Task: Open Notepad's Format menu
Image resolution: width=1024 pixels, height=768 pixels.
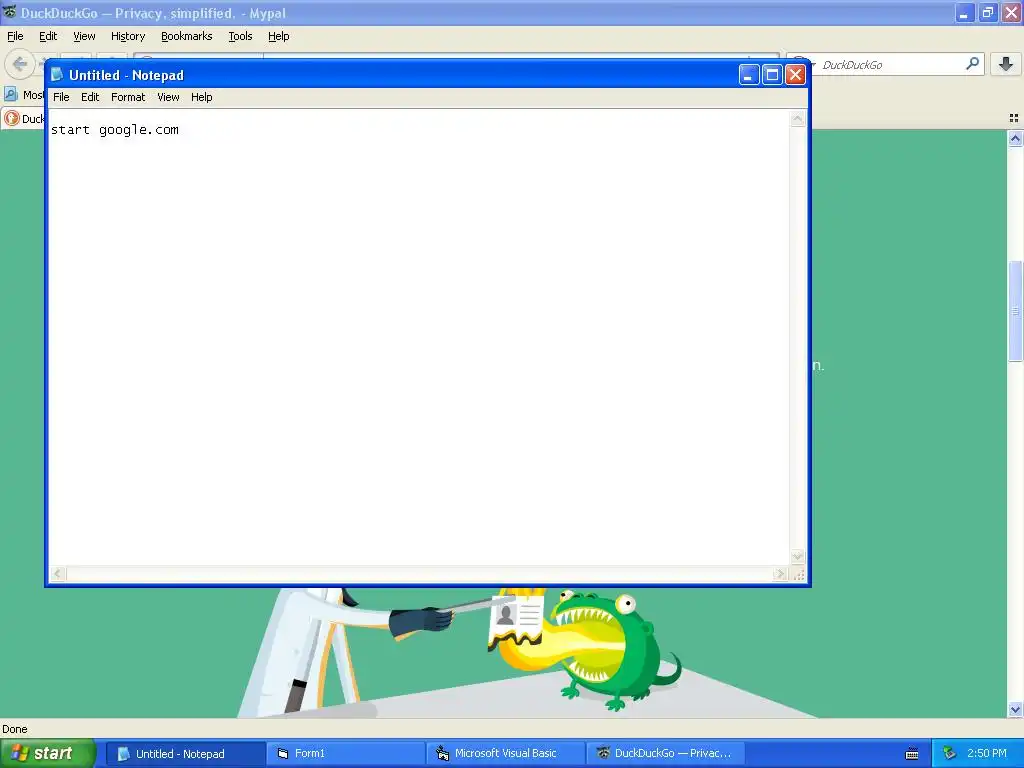Action: coord(128,97)
